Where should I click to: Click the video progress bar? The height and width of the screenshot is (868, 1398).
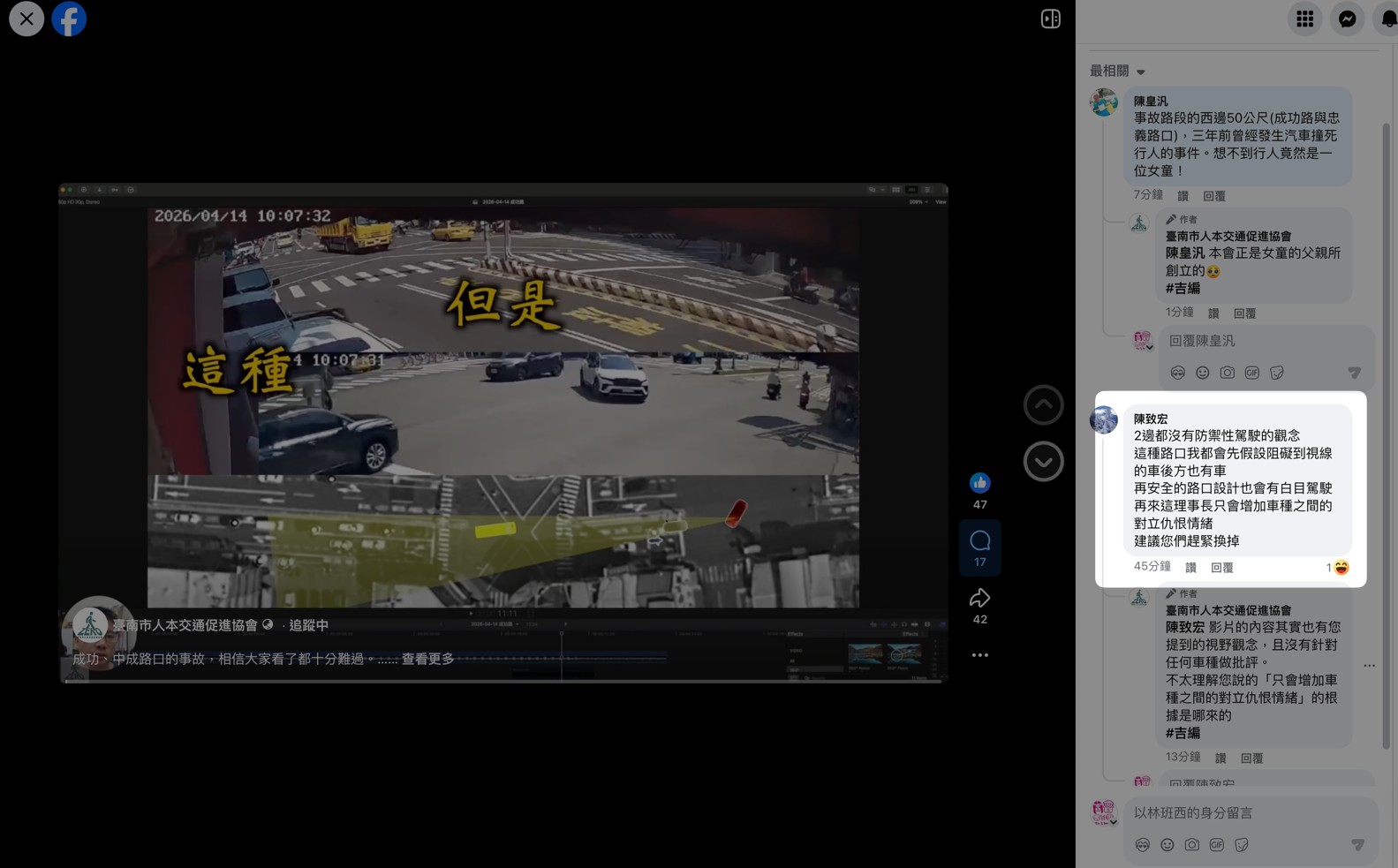click(503, 680)
